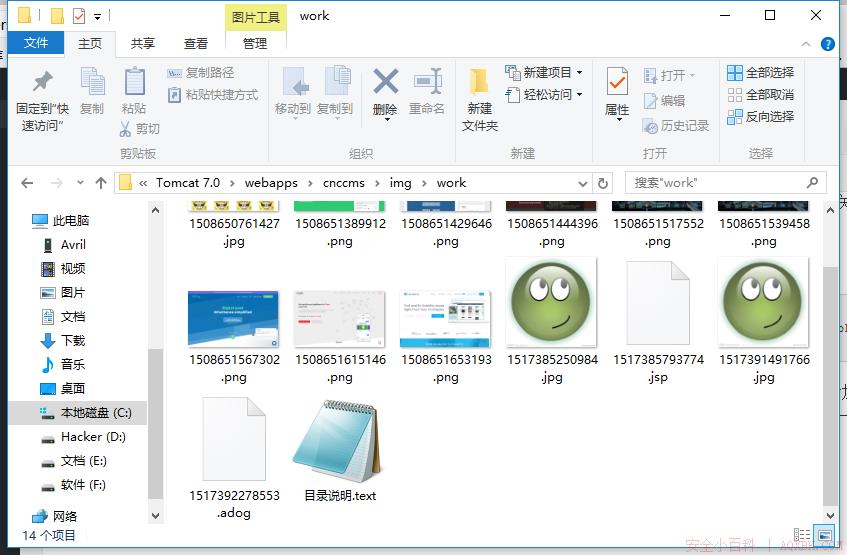Switch to the 管理 tab
Viewport: 847px width, 555px height.
[255, 44]
